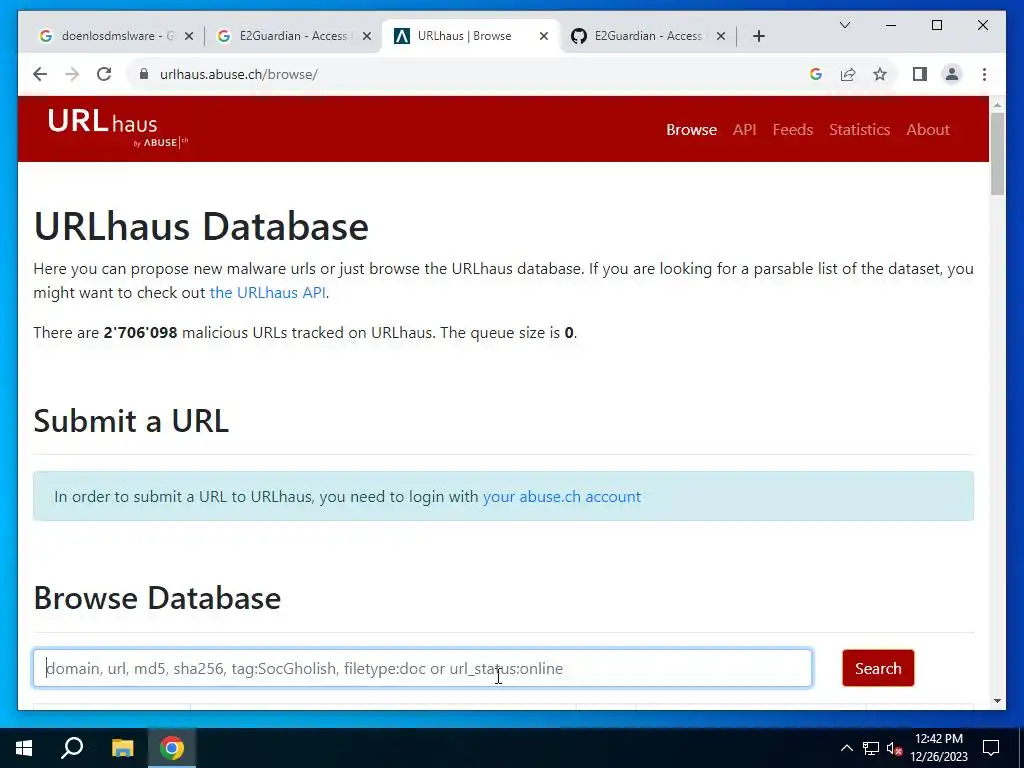
Task: Reload the URLhaus page
Action: [x=104, y=74]
